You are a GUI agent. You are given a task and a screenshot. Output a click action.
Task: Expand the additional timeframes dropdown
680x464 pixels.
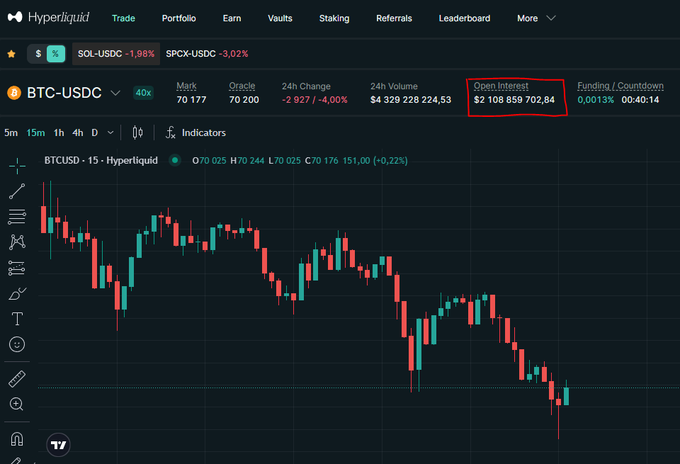point(111,133)
